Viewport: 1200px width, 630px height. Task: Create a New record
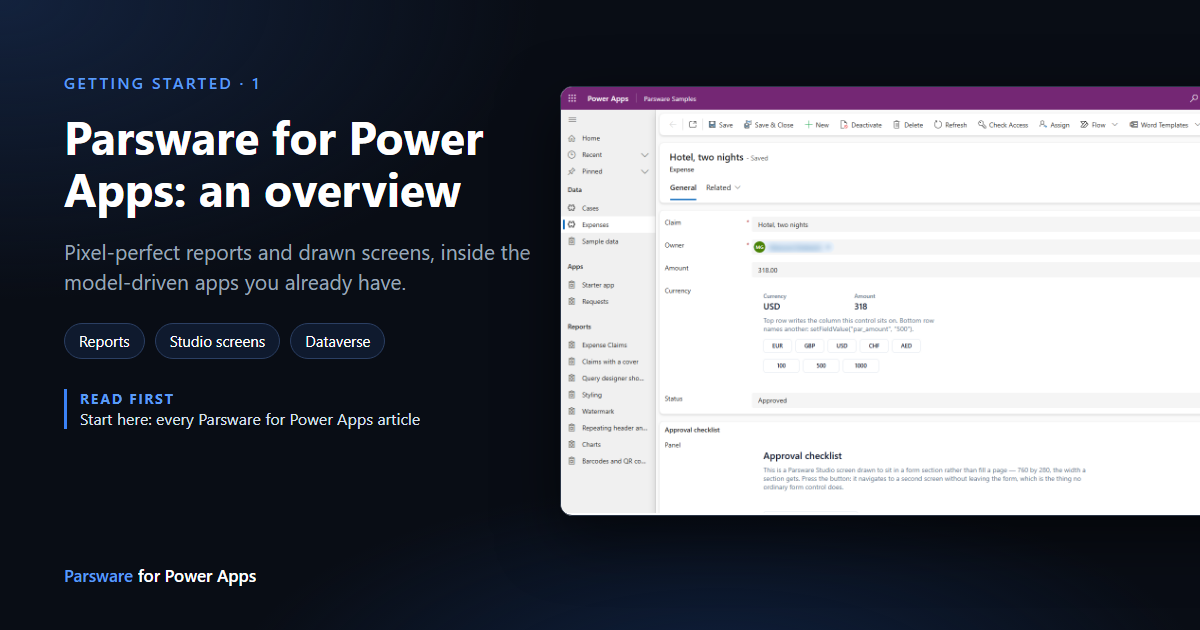click(817, 125)
